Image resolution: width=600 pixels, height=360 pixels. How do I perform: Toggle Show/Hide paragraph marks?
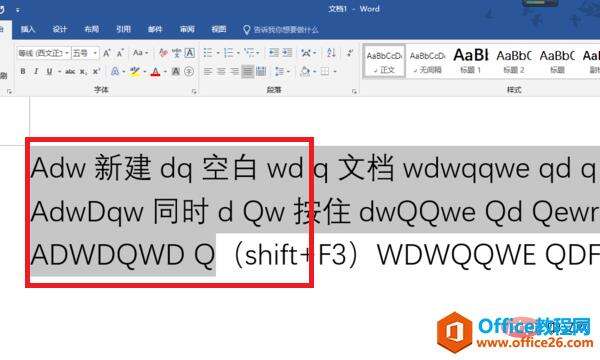click(350, 53)
